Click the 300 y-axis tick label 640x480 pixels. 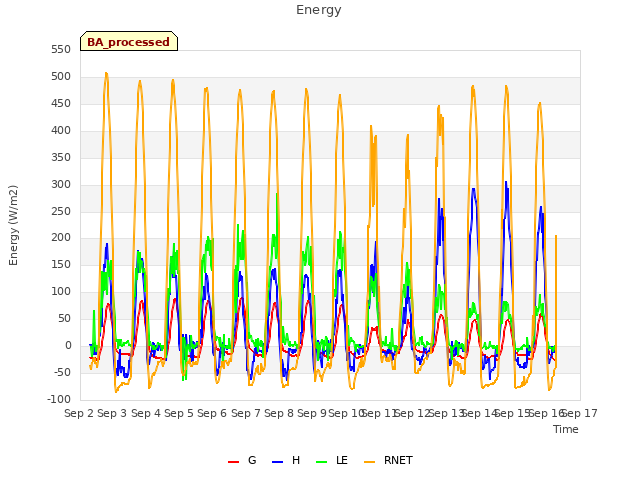tap(61, 184)
